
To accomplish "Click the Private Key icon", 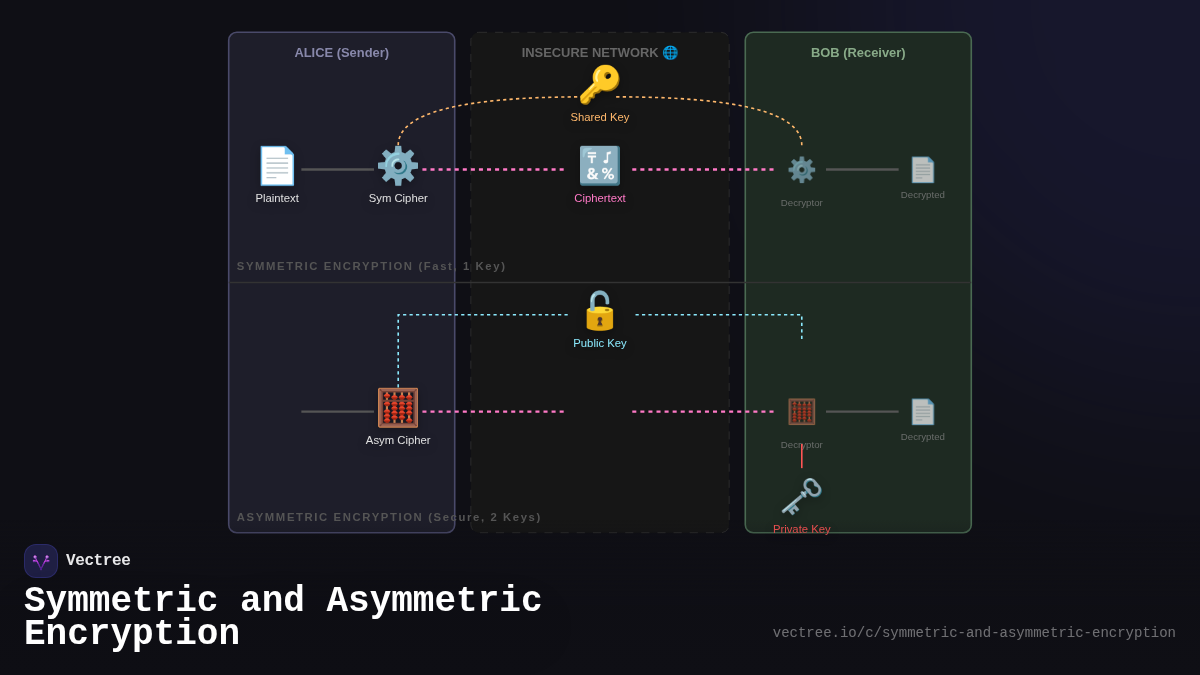I will pos(801,496).
